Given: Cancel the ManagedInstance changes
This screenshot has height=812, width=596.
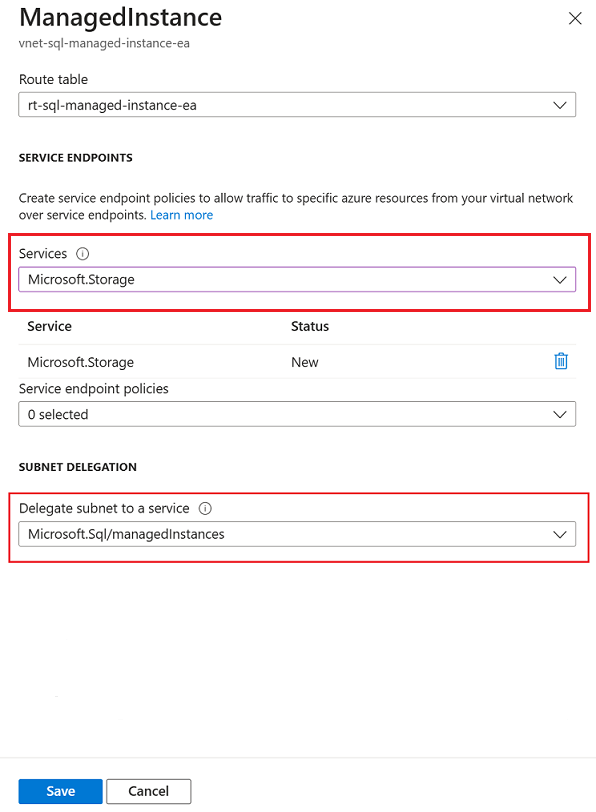Looking at the screenshot, I should pos(148,791).
